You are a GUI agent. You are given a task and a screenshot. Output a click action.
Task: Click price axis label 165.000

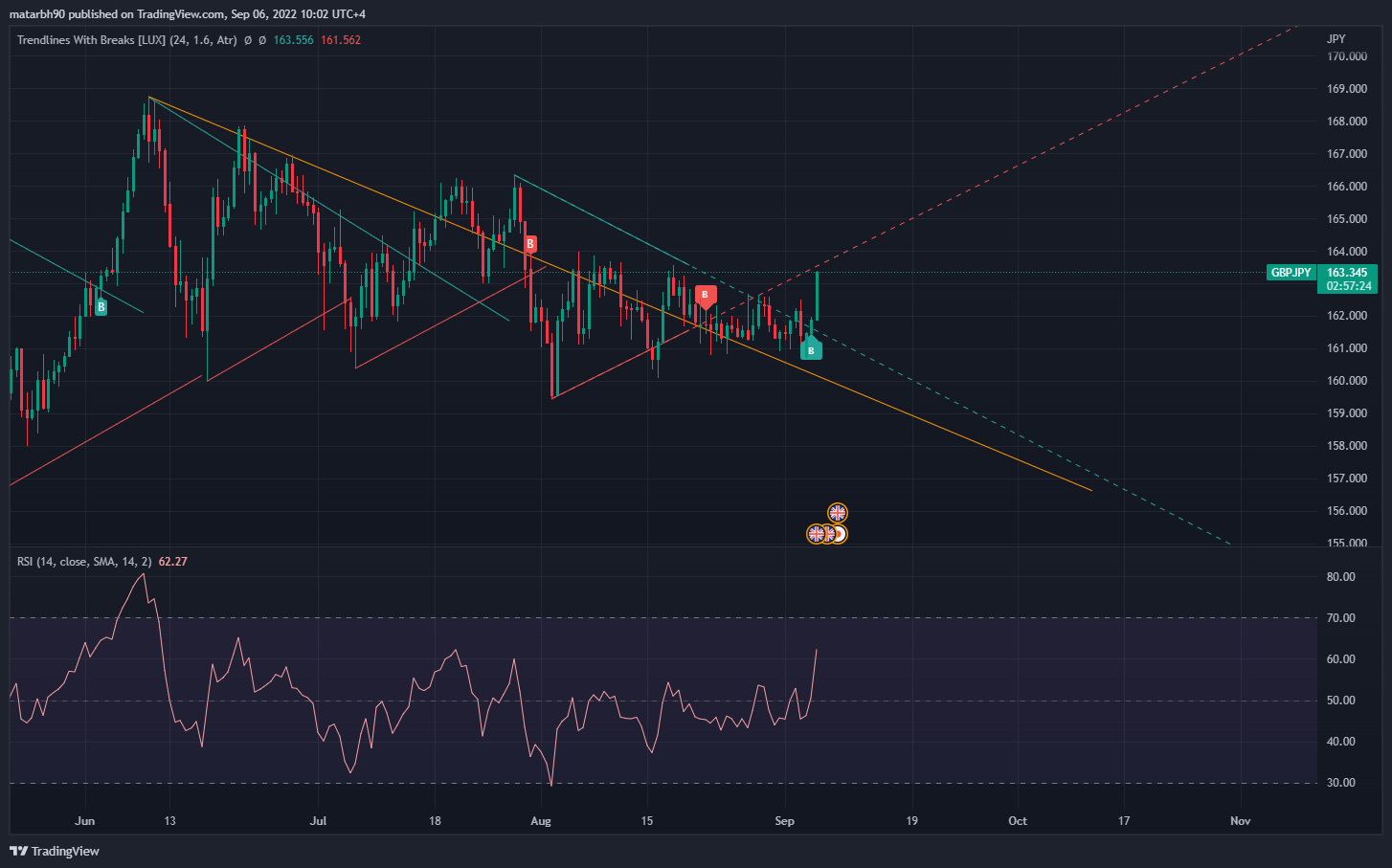(x=1347, y=219)
